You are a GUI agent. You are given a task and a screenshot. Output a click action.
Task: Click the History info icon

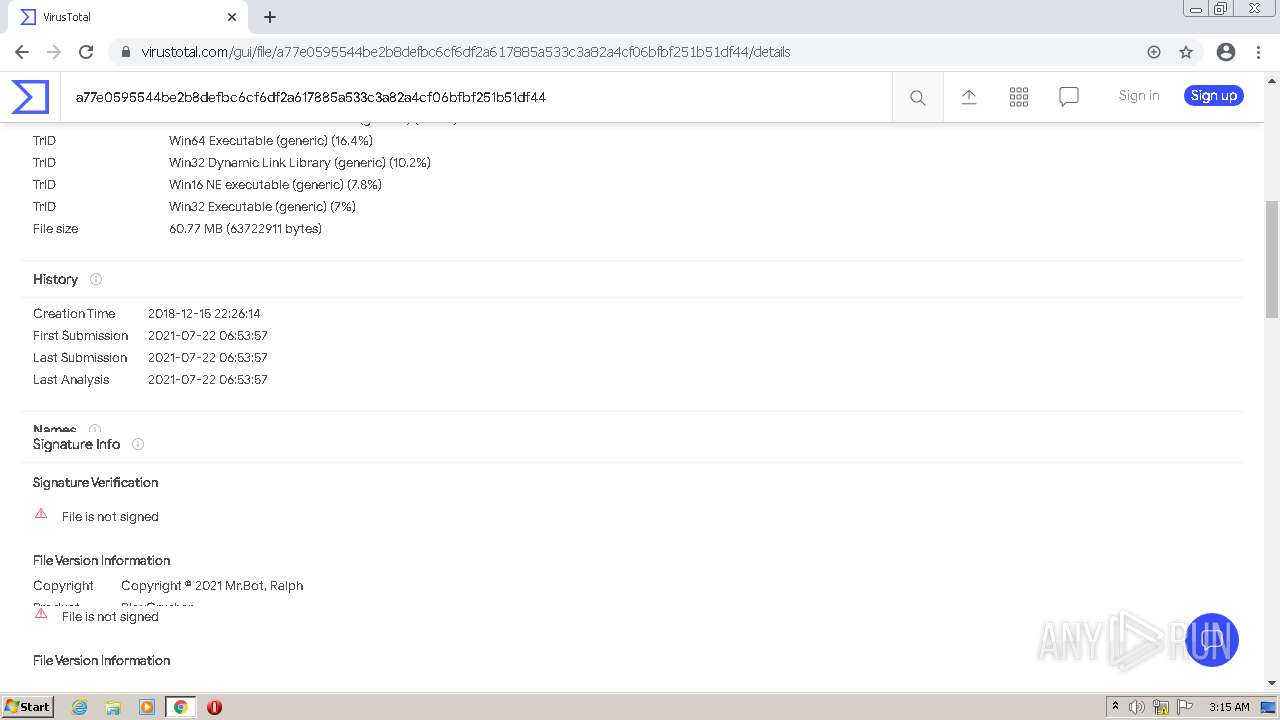pyautogui.click(x=96, y=279)
